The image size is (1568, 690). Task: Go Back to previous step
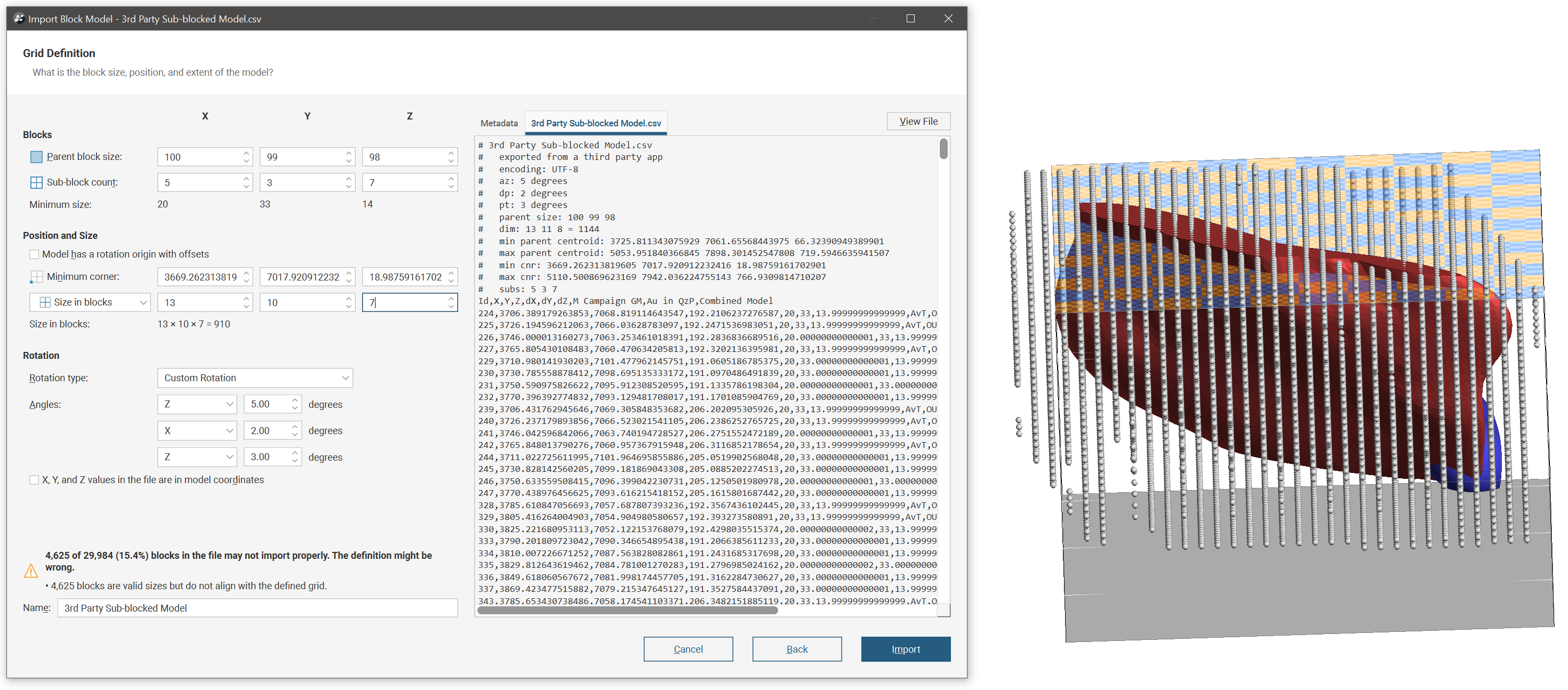coord(796,650)
